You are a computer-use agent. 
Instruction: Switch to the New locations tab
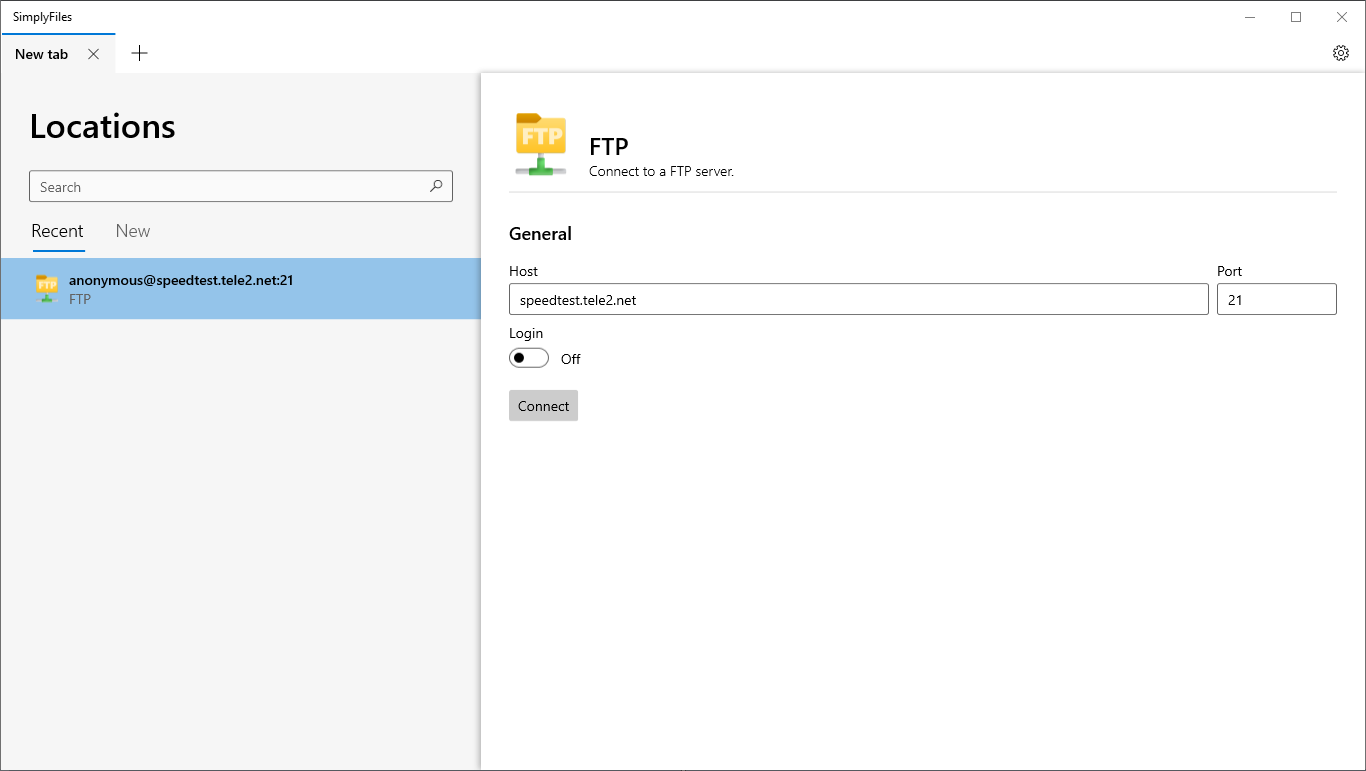(133, 231)
